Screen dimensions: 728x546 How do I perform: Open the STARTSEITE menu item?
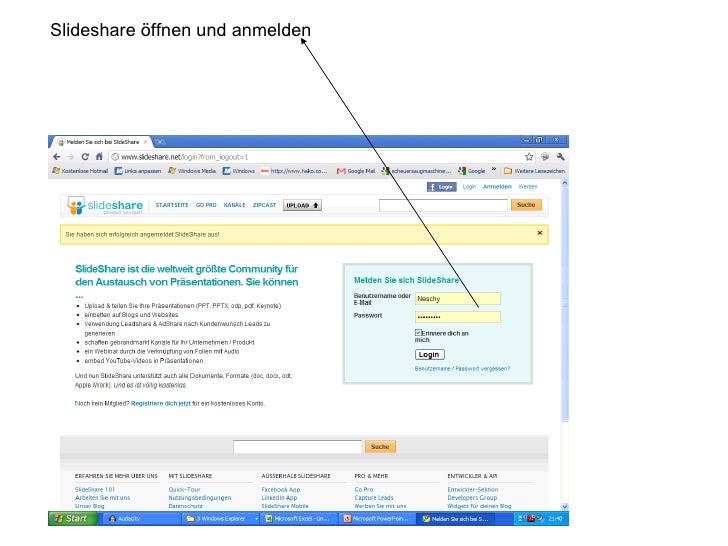(172, 205)
